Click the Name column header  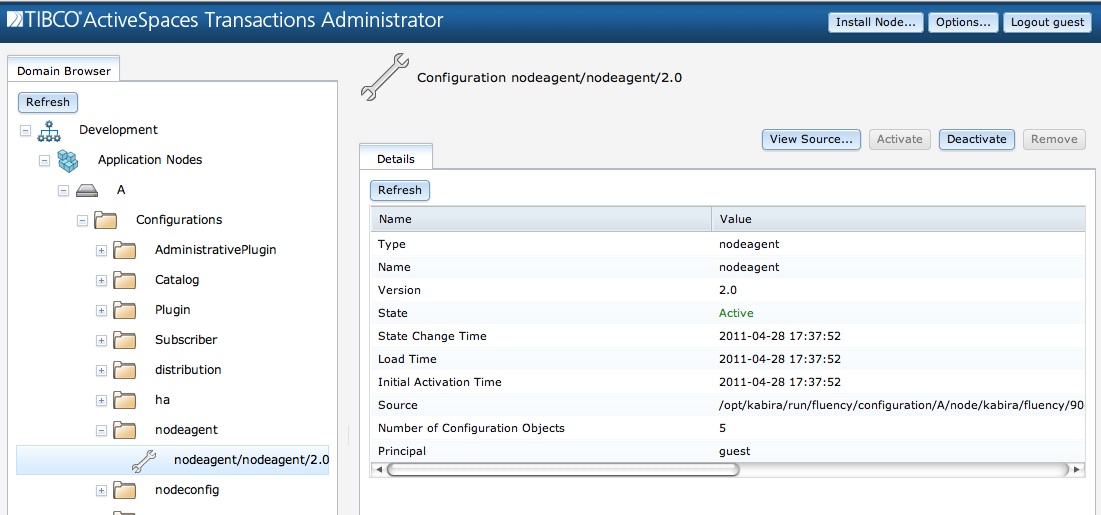pyautogui.click(x=541, y=219)
